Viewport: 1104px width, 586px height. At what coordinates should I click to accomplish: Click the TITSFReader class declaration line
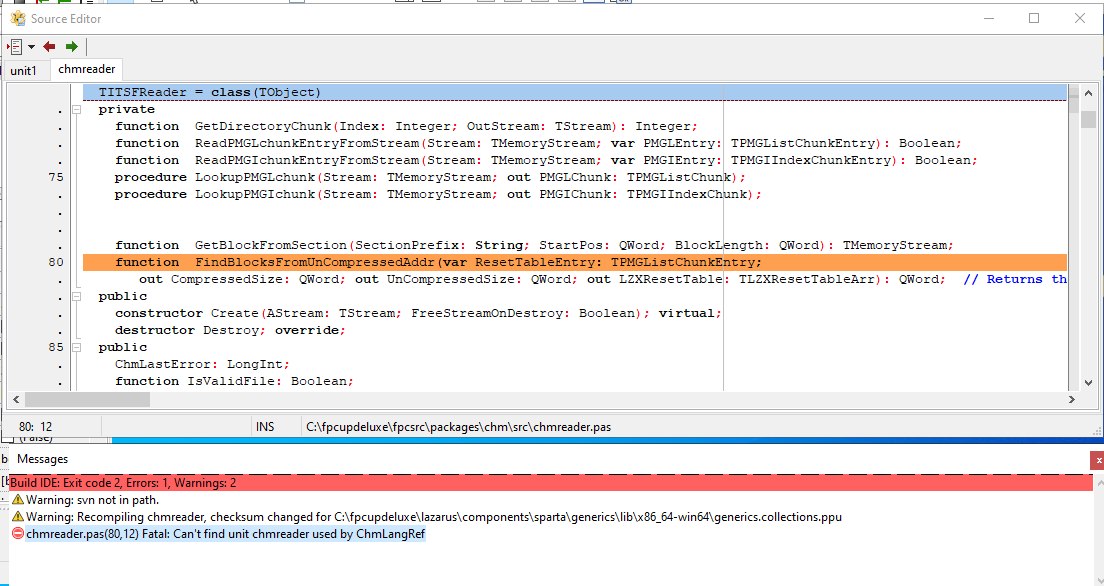coord(575,92)
